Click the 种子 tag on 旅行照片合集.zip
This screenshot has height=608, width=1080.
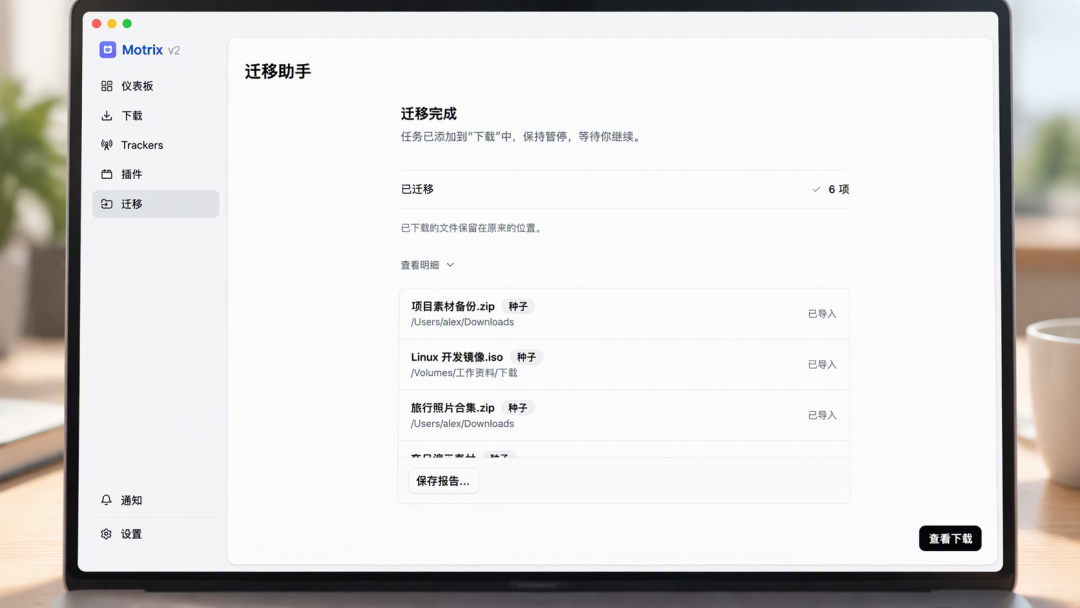pyautogui.click(x=518, y=408)
